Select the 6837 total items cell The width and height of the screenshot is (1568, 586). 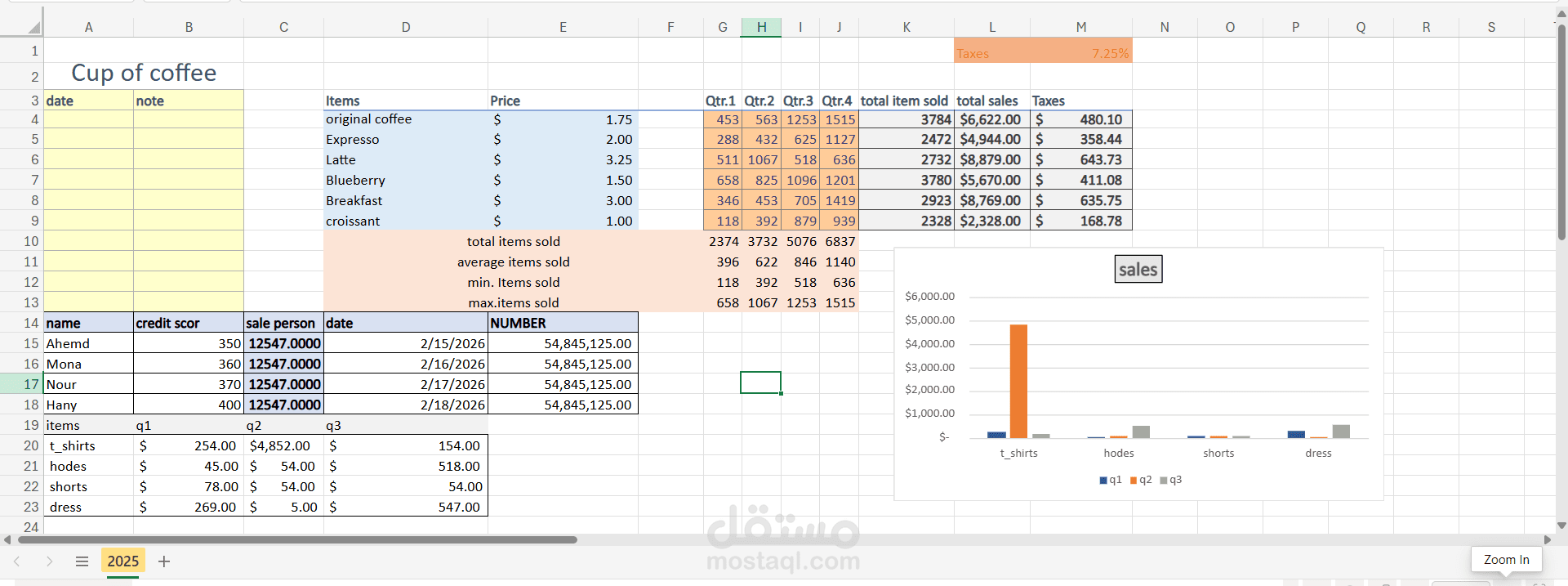[x=840, y=242]
